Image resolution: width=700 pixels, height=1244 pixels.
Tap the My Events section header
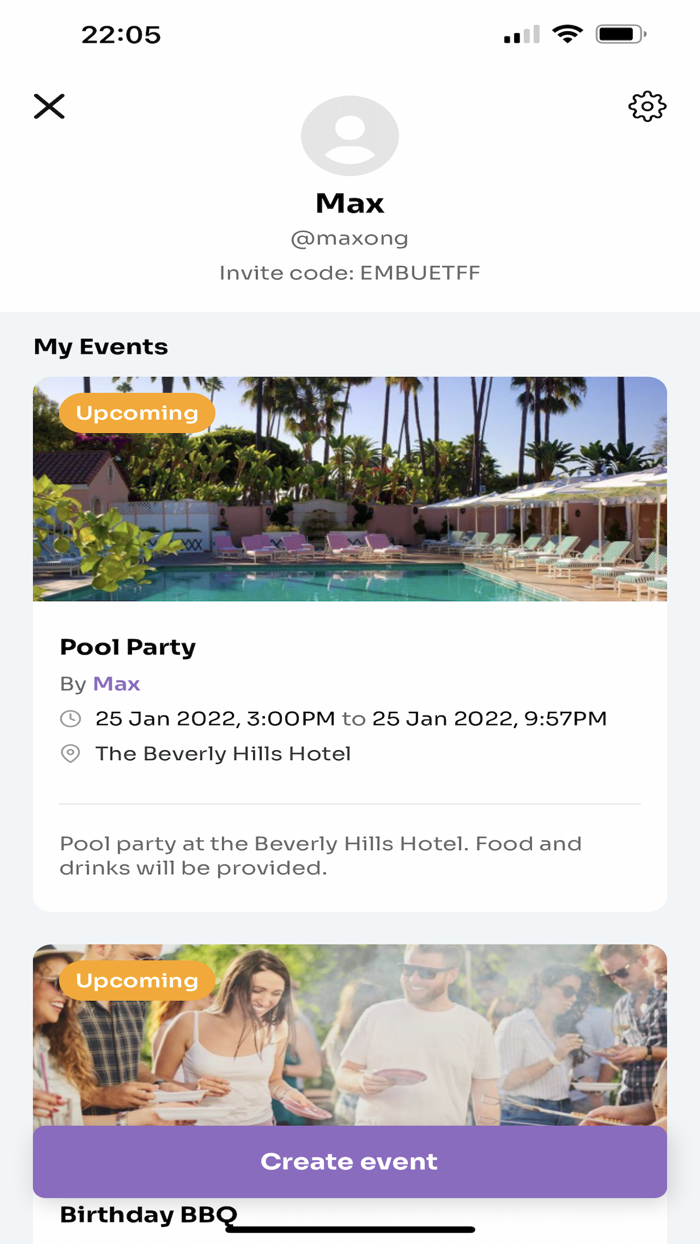pyautogui.click(x=100, y=346)
